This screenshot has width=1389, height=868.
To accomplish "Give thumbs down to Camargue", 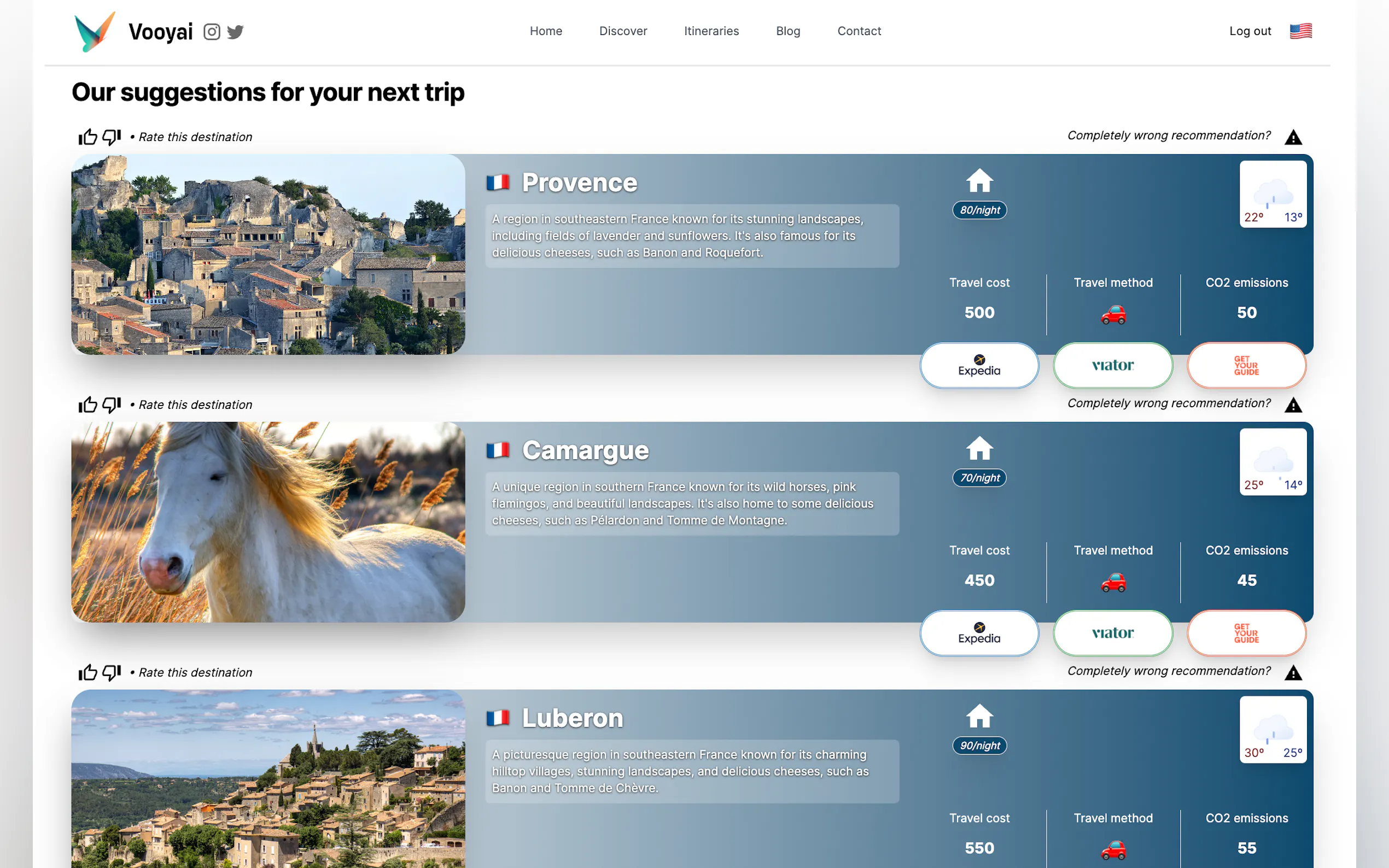I will [x=112, y=404].
